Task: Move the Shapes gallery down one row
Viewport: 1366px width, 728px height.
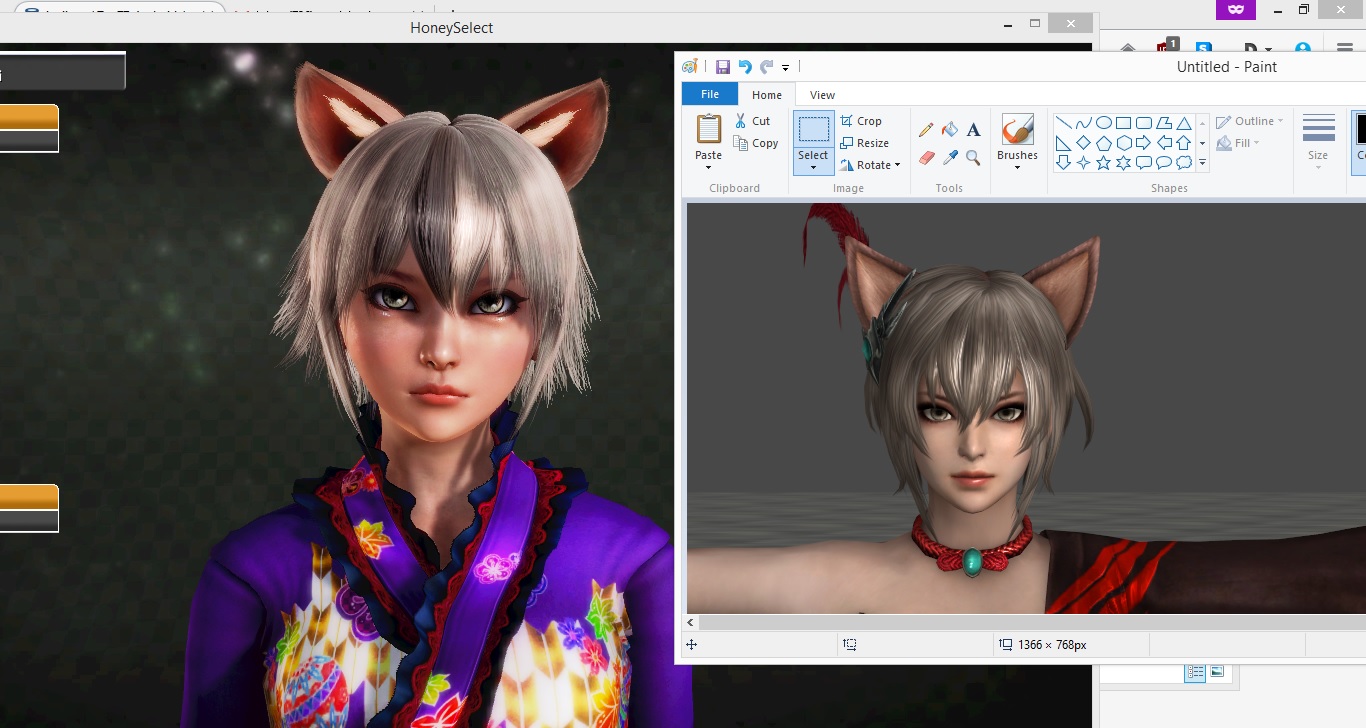Action: point(1202,143)
